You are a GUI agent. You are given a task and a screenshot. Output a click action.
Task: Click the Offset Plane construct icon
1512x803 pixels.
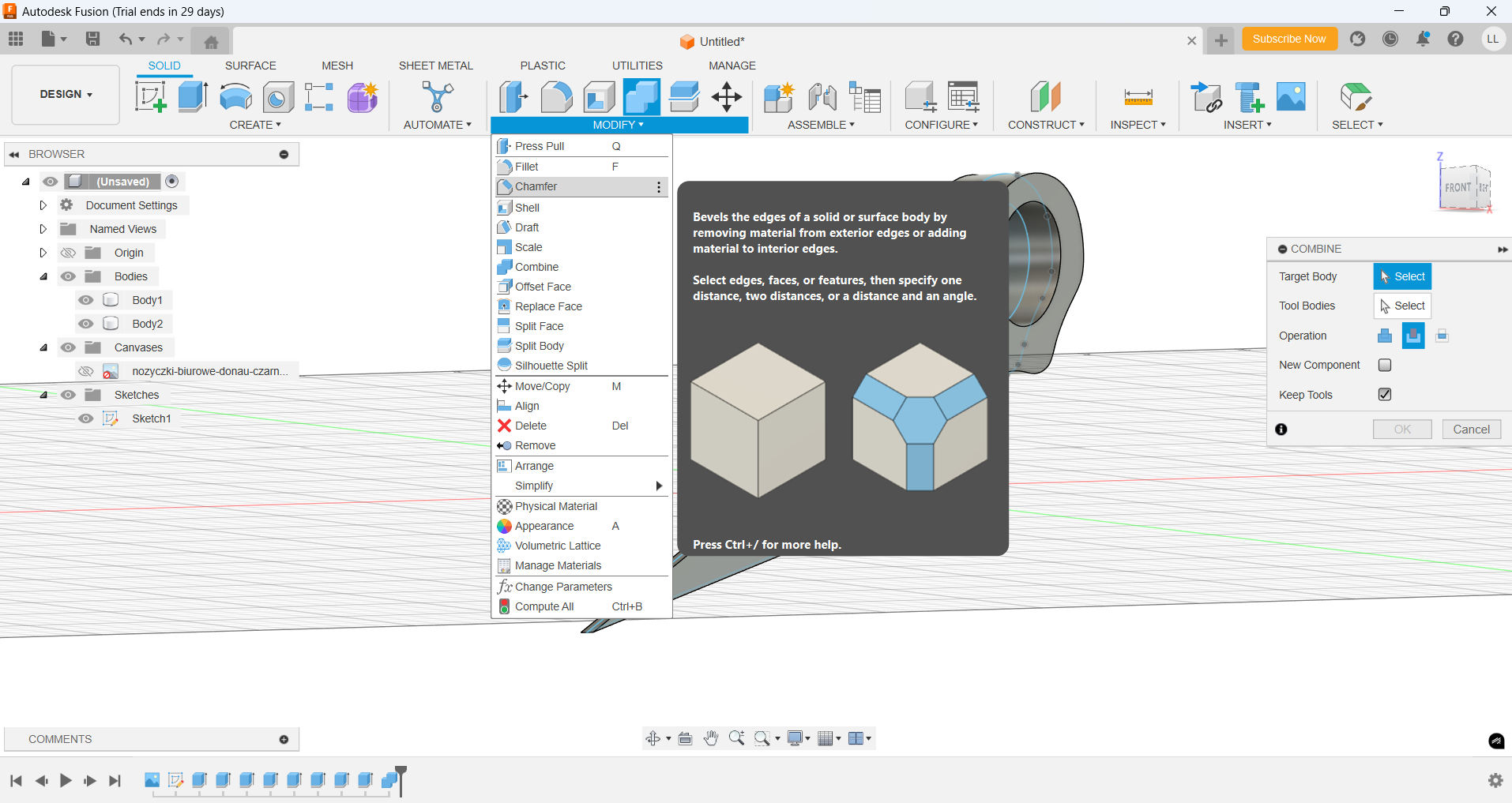pos(1046,97)
